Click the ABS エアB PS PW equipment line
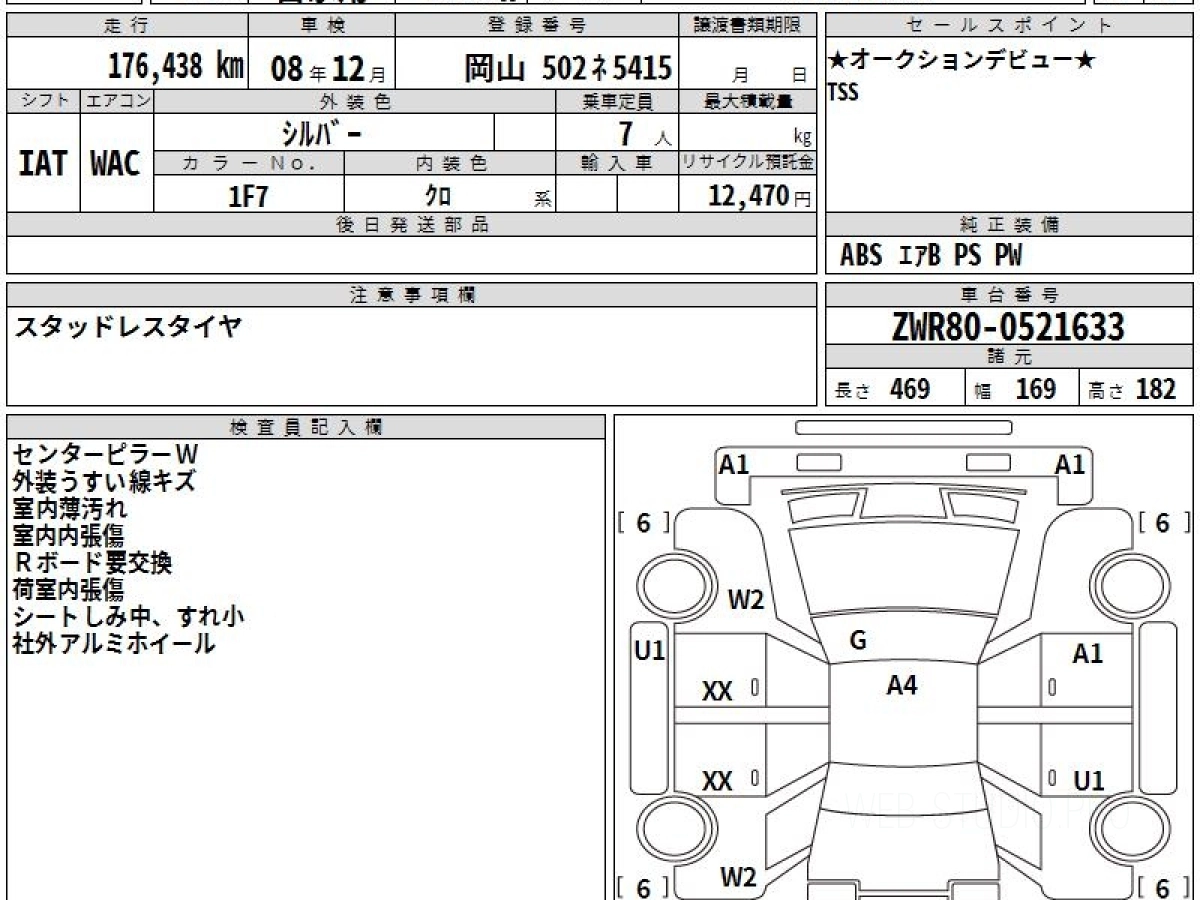Screen dimensions: 1200x900 pos(931,256)
